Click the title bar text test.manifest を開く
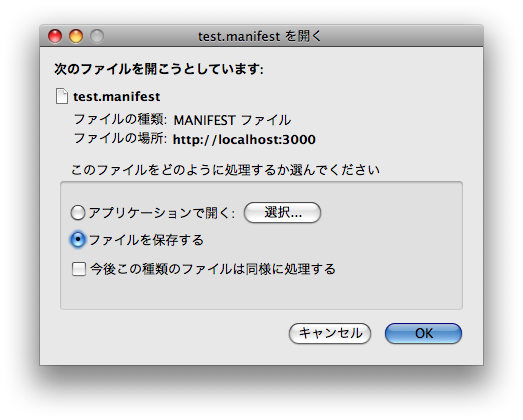 point(259,36)
